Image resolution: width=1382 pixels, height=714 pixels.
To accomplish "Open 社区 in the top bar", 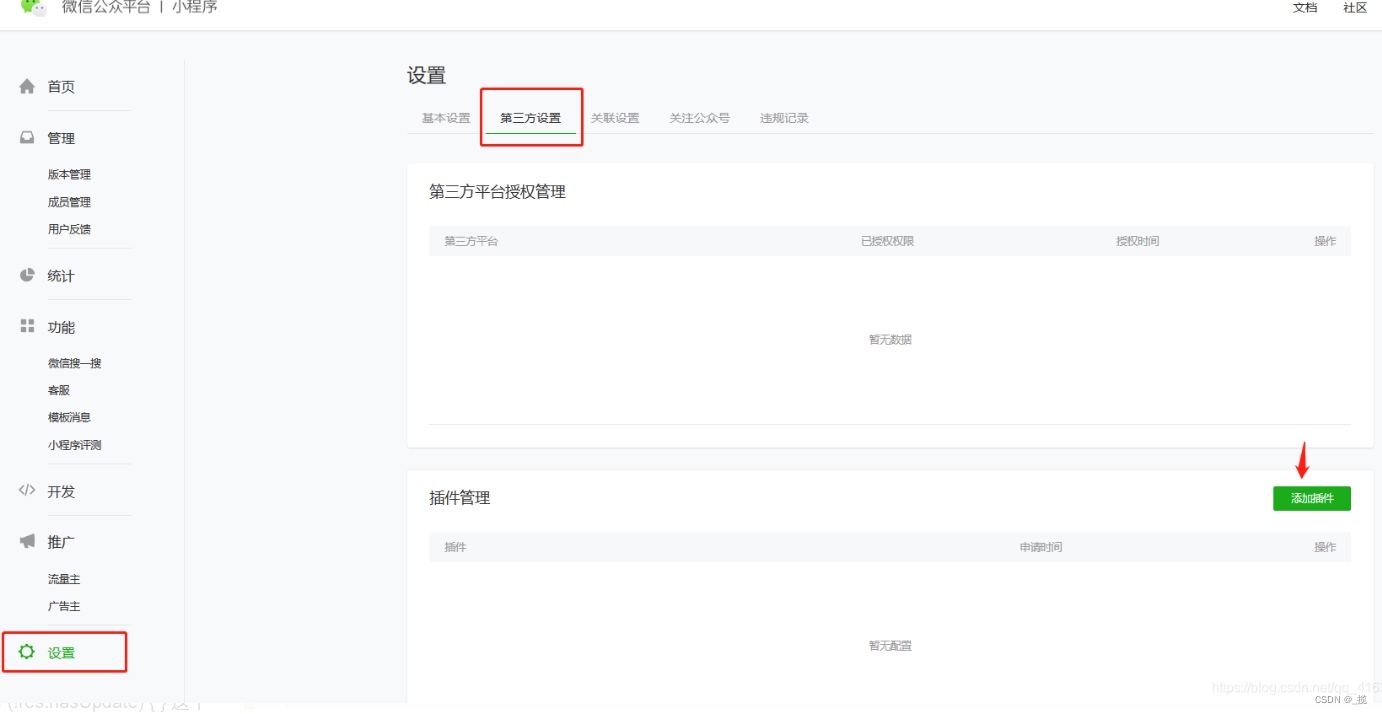I will (x=1355, y=7).
